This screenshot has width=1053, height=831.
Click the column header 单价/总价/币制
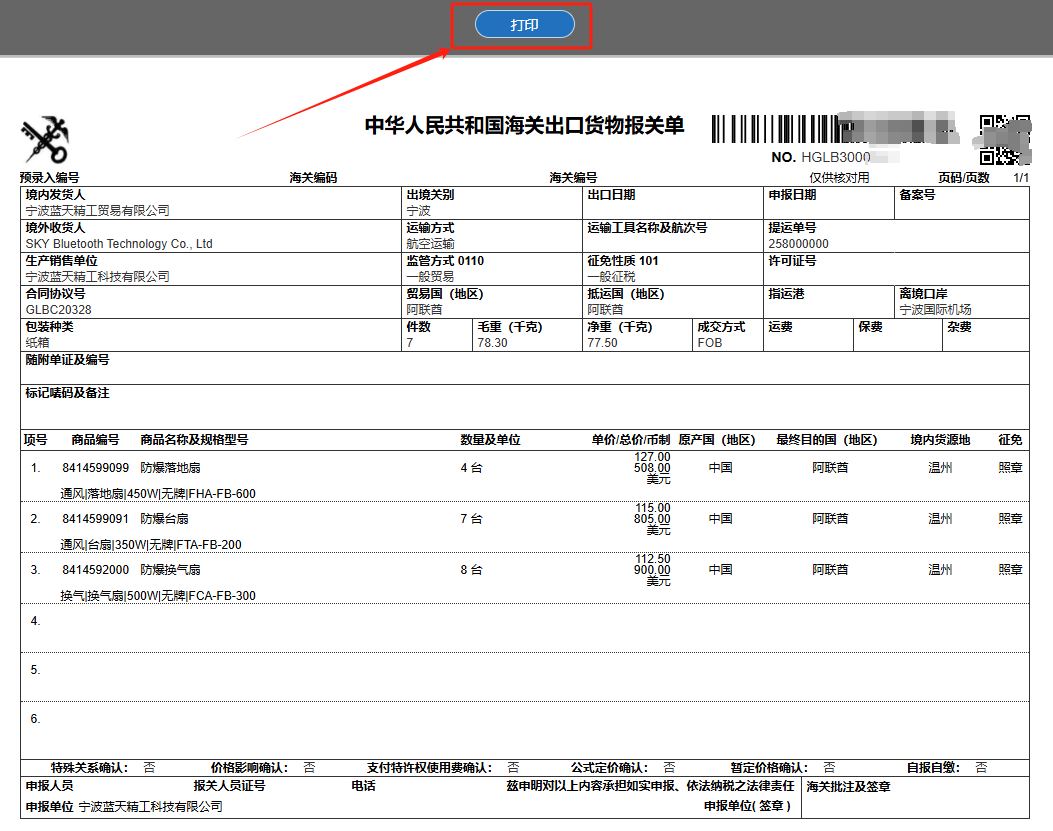[x=631, y=440]
